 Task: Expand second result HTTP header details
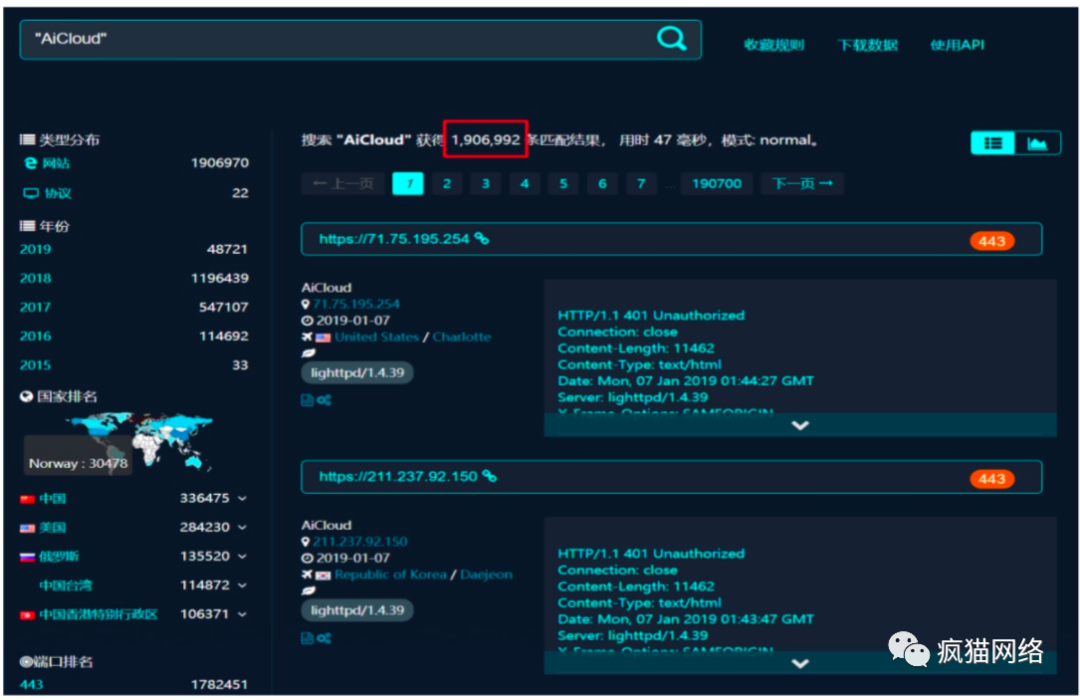pyautogui.click(x=800, y=663)
